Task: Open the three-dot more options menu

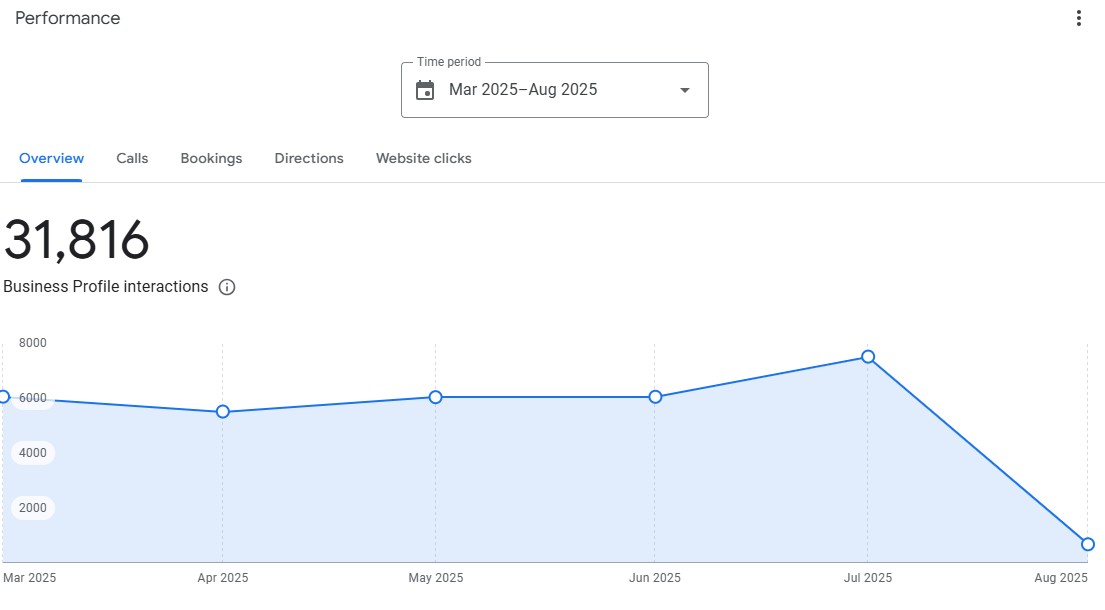Action: (1078, 18)
